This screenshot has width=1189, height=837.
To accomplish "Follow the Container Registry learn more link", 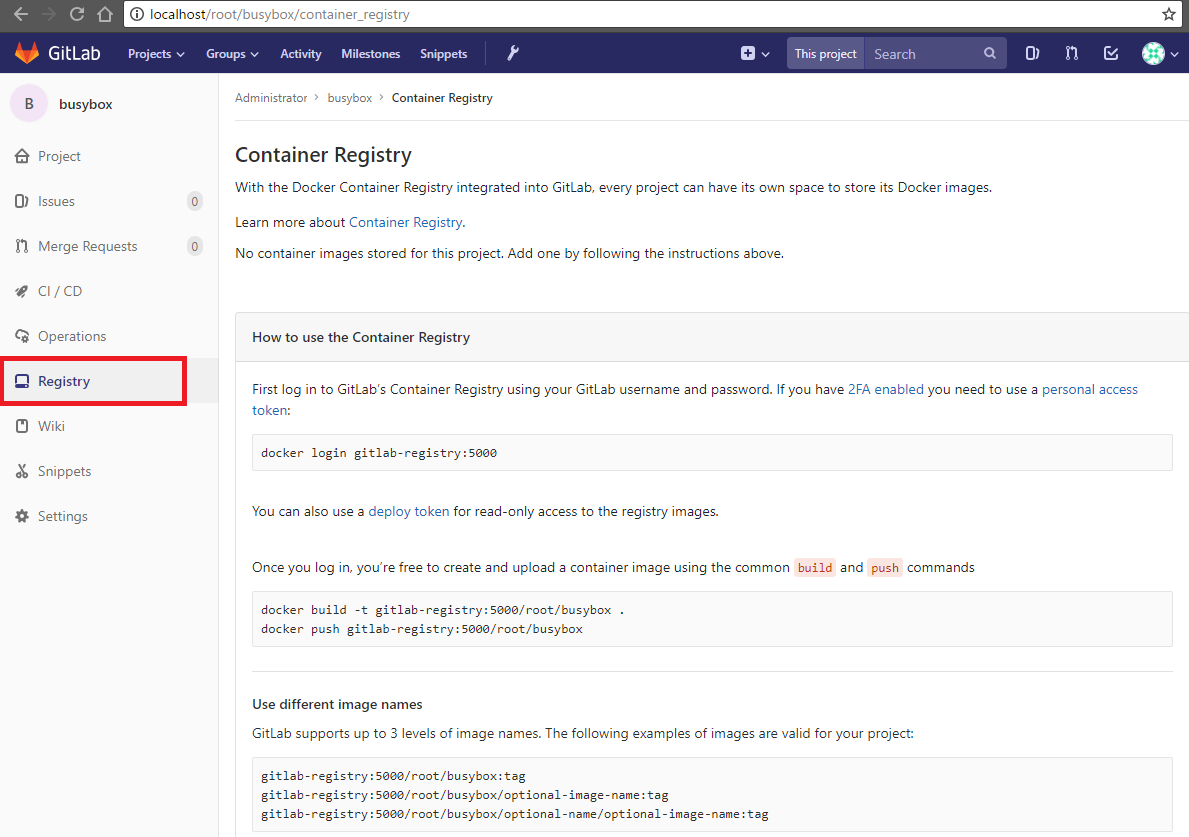I will tap(405, 221).
